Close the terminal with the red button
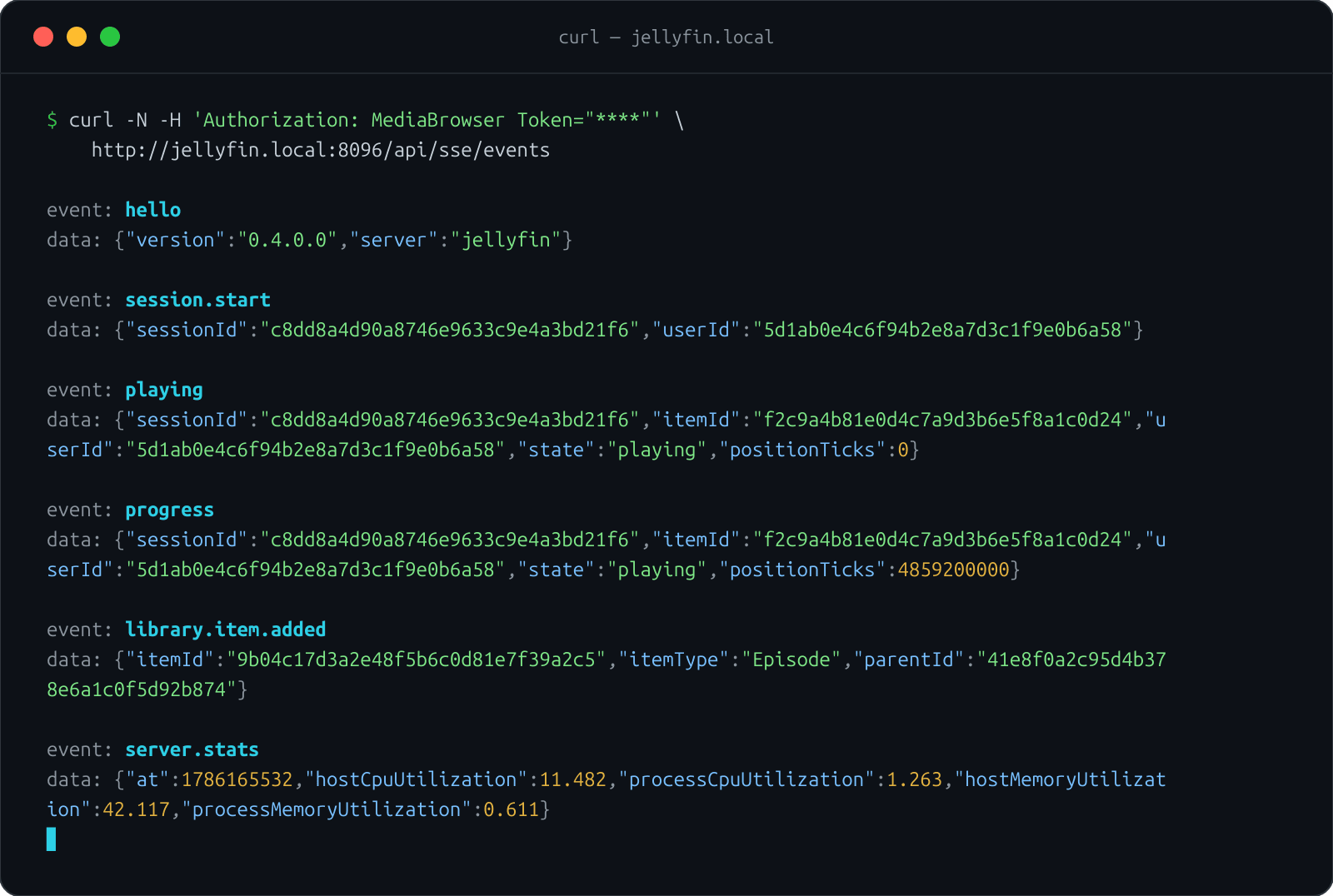The width and height of the screenshot is (1333, 896). pos(43,37)
